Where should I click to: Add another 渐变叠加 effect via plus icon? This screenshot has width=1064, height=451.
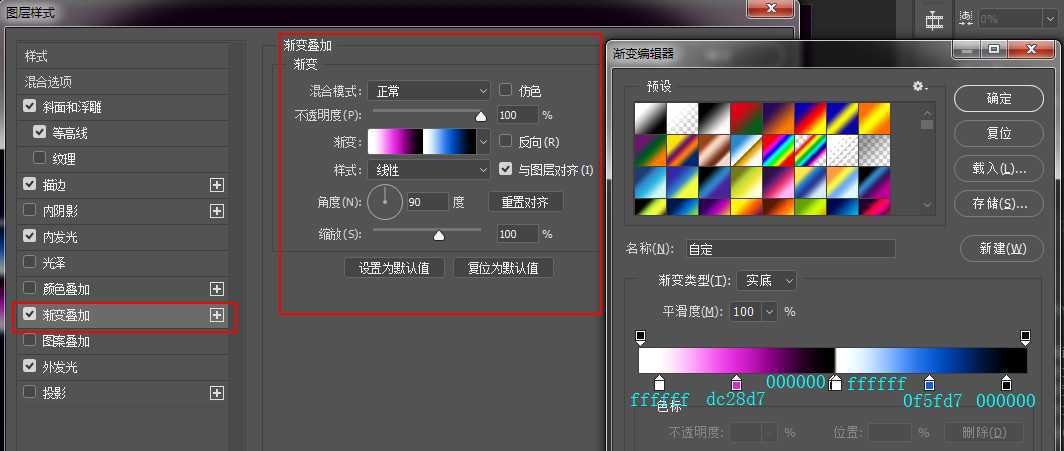point(216,315)
